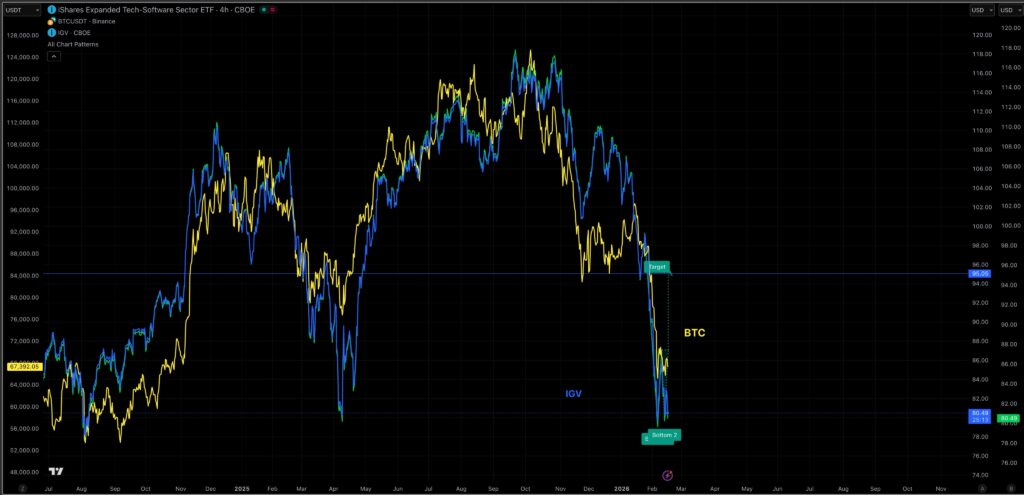Click the purple lightning event marker
Screen dimensions: 1024x495
(667, 475)
